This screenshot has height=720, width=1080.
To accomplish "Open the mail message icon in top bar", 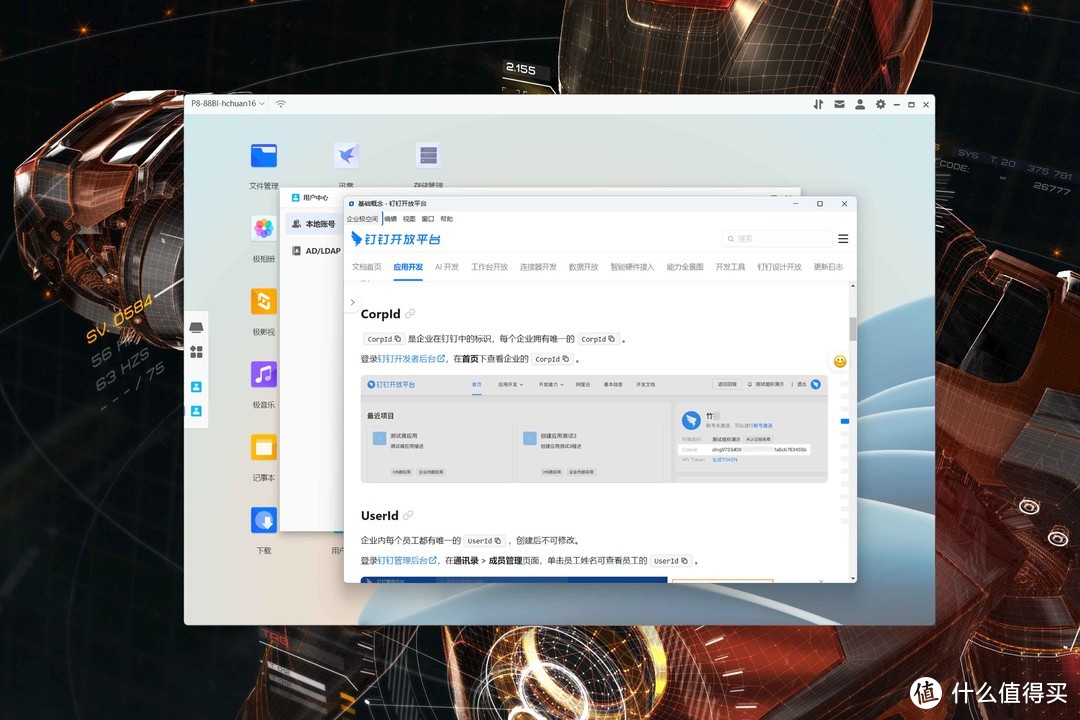I will [x=839, y=104].
